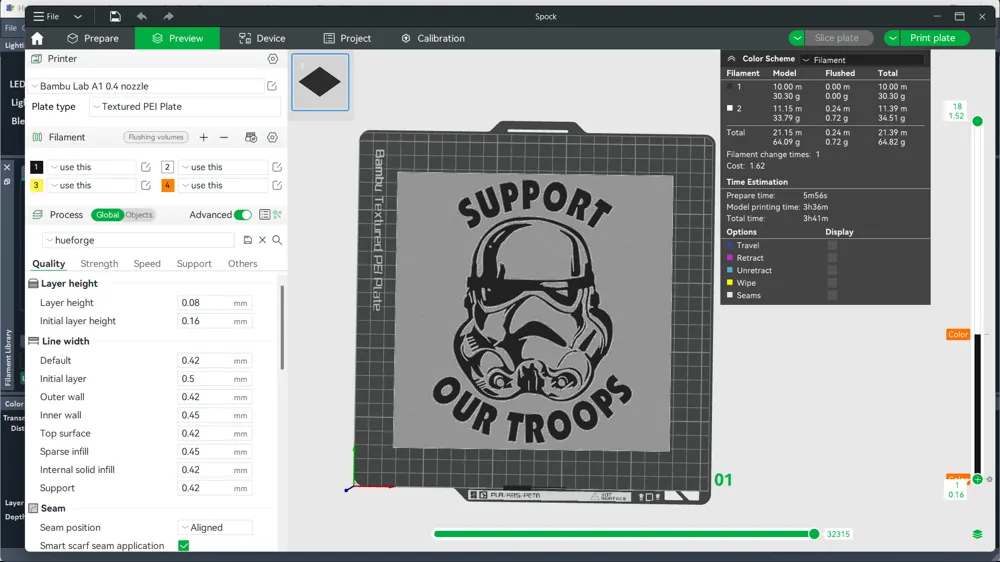The height and width of the screenshot is (562, 1000).
Task: Open Flushing volumes button
Action: (156, 137)
